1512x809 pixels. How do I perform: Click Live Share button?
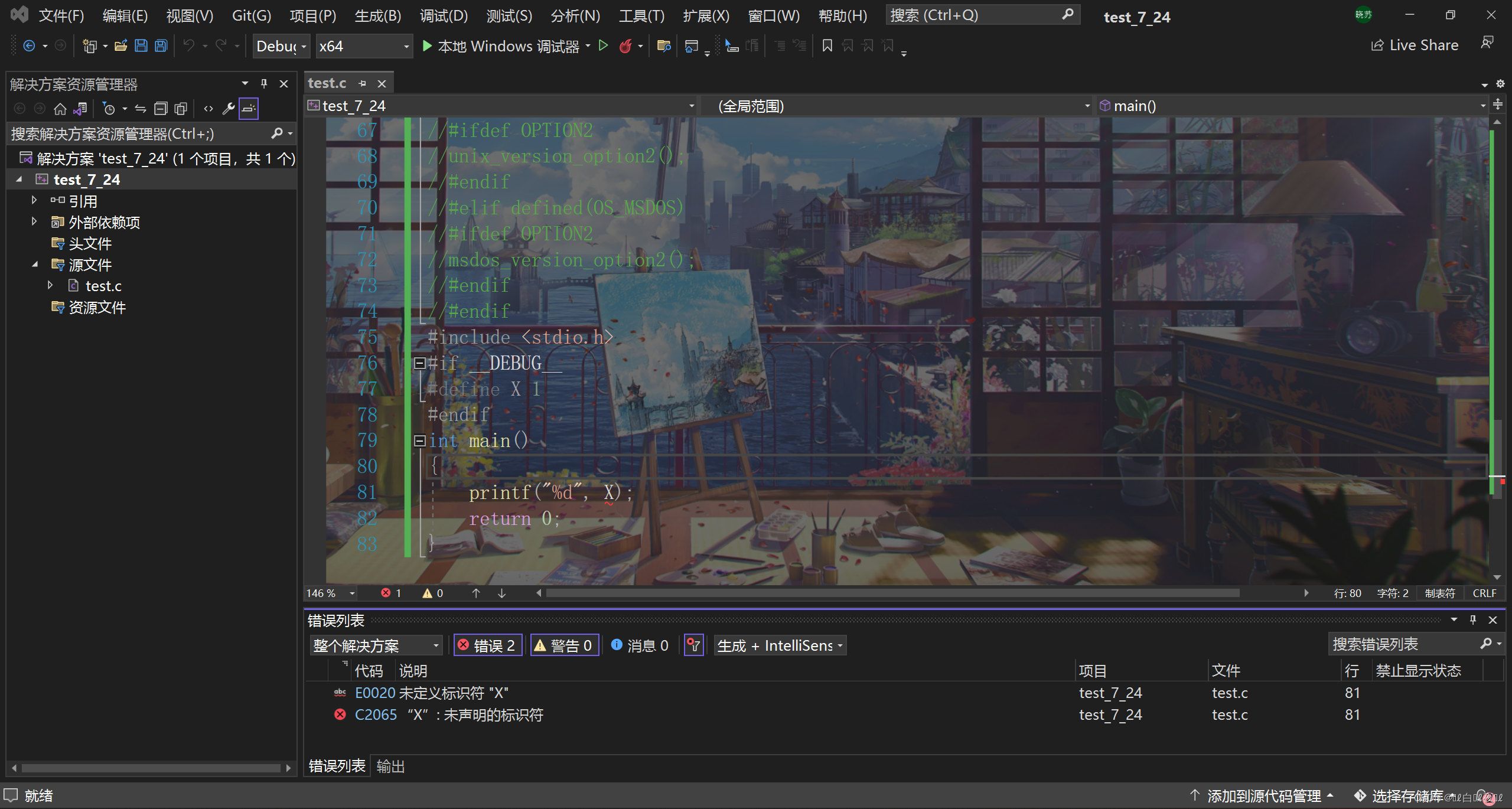point(1415,45)
